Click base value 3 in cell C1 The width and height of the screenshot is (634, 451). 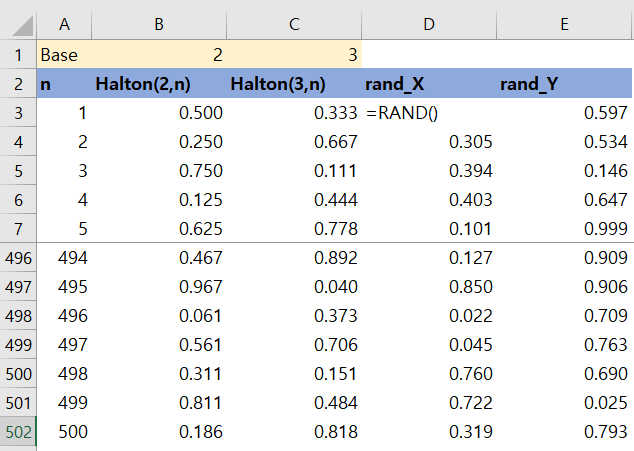coord(294,55)
